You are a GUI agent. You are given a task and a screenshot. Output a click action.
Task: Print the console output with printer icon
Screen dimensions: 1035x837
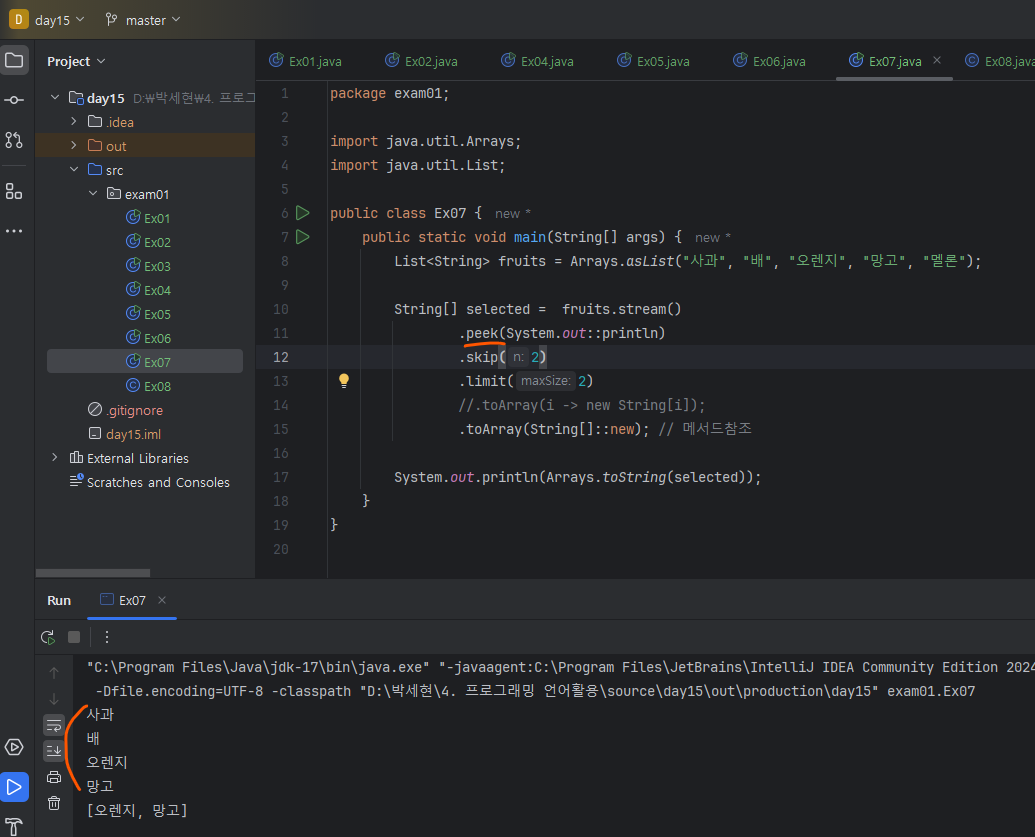[x=54, y=777]
